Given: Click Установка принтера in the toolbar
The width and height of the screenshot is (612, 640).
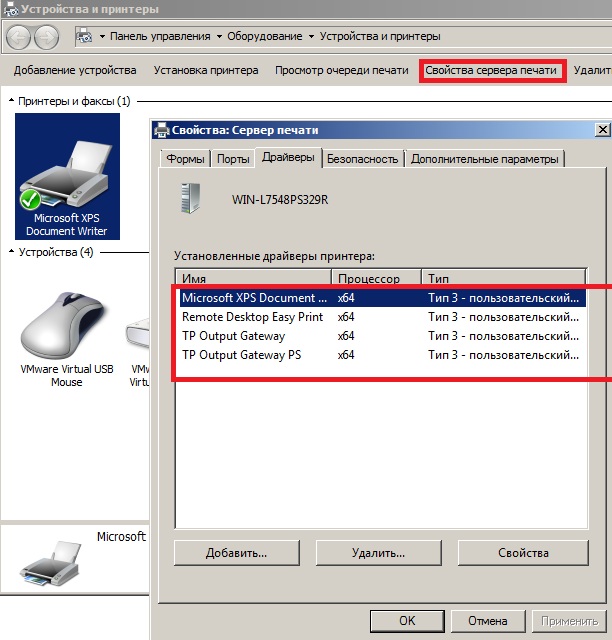Looking at the screenshot, I should (x=206, y=70).
